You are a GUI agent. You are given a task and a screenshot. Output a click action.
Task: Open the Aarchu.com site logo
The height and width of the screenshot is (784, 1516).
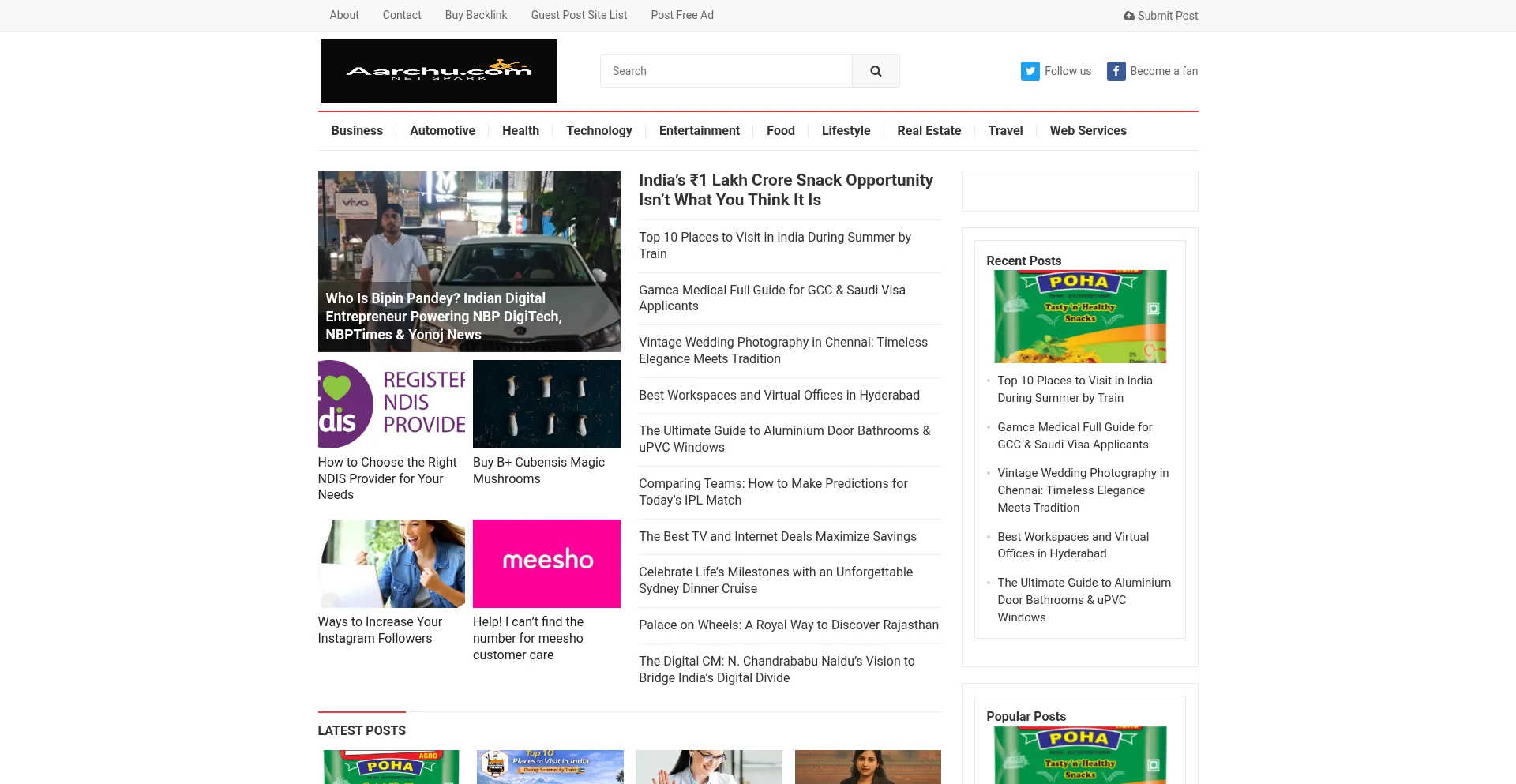(438, 71)
